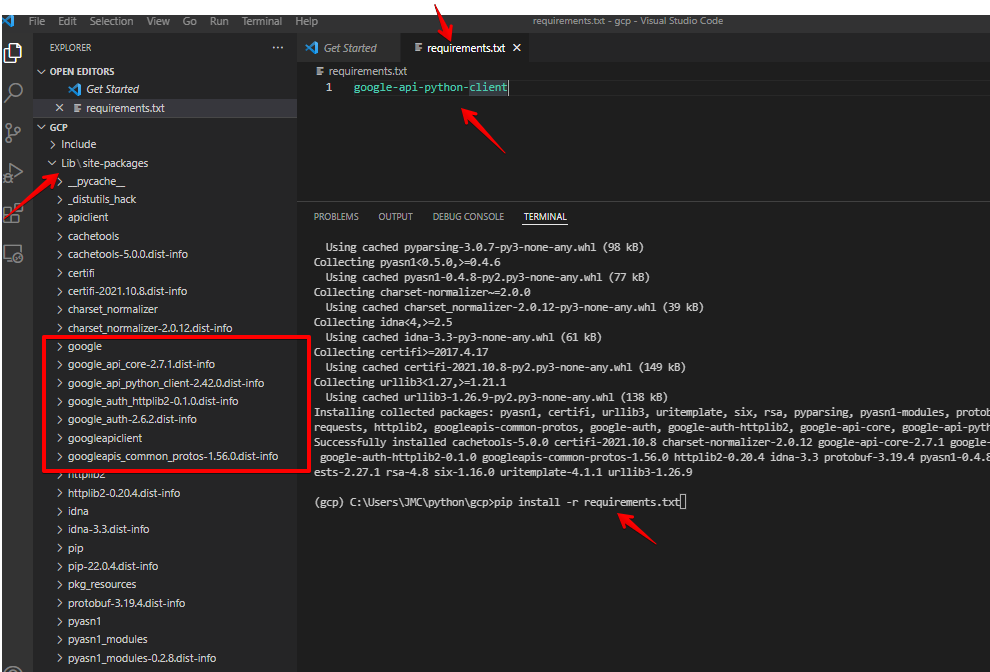
Task: Select googleapis_common_protos-1.56.0.dist-info folder
Action: tap(165, 456)
